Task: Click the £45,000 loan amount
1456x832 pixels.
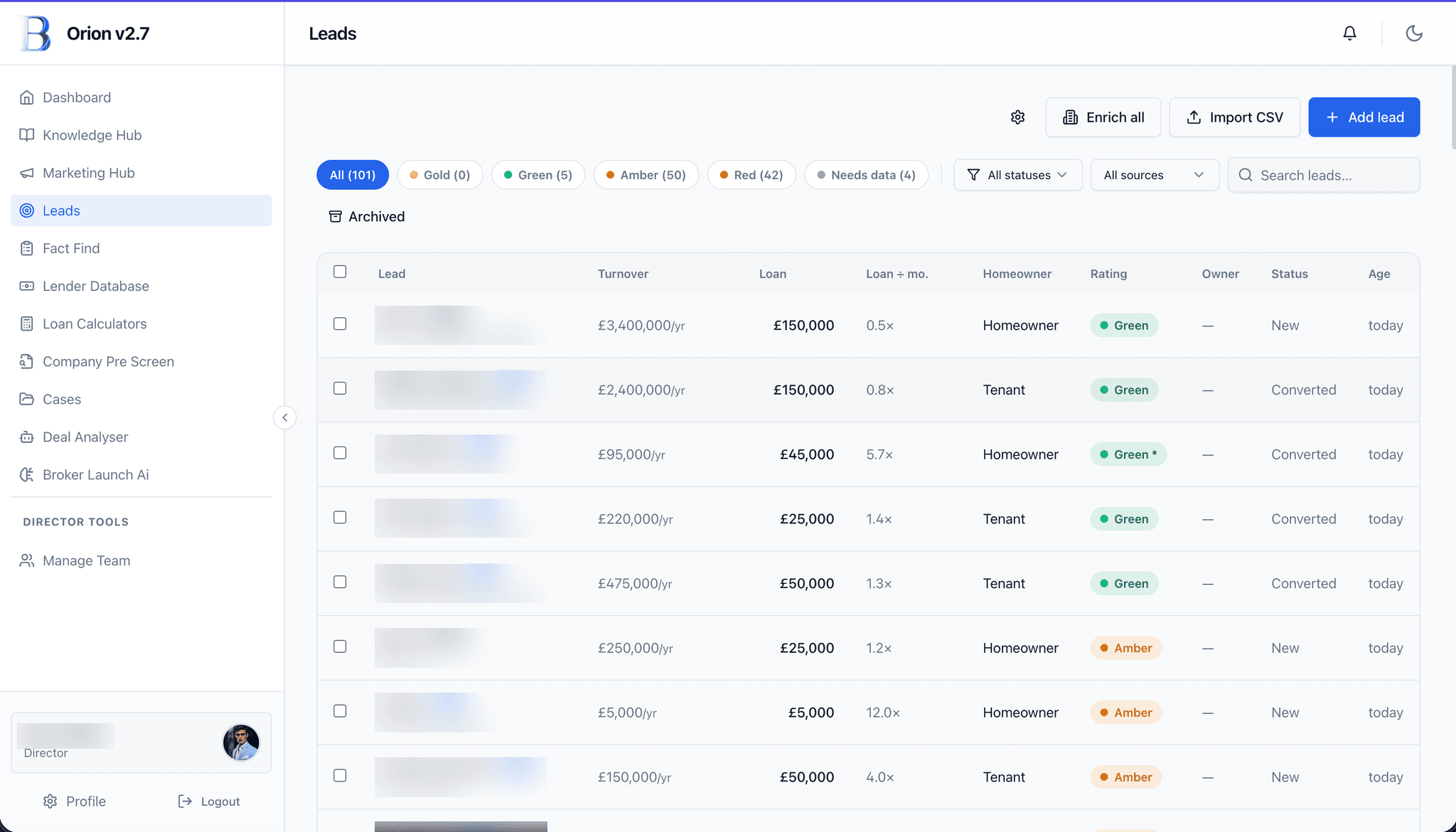Action: [x=807, y=454]
